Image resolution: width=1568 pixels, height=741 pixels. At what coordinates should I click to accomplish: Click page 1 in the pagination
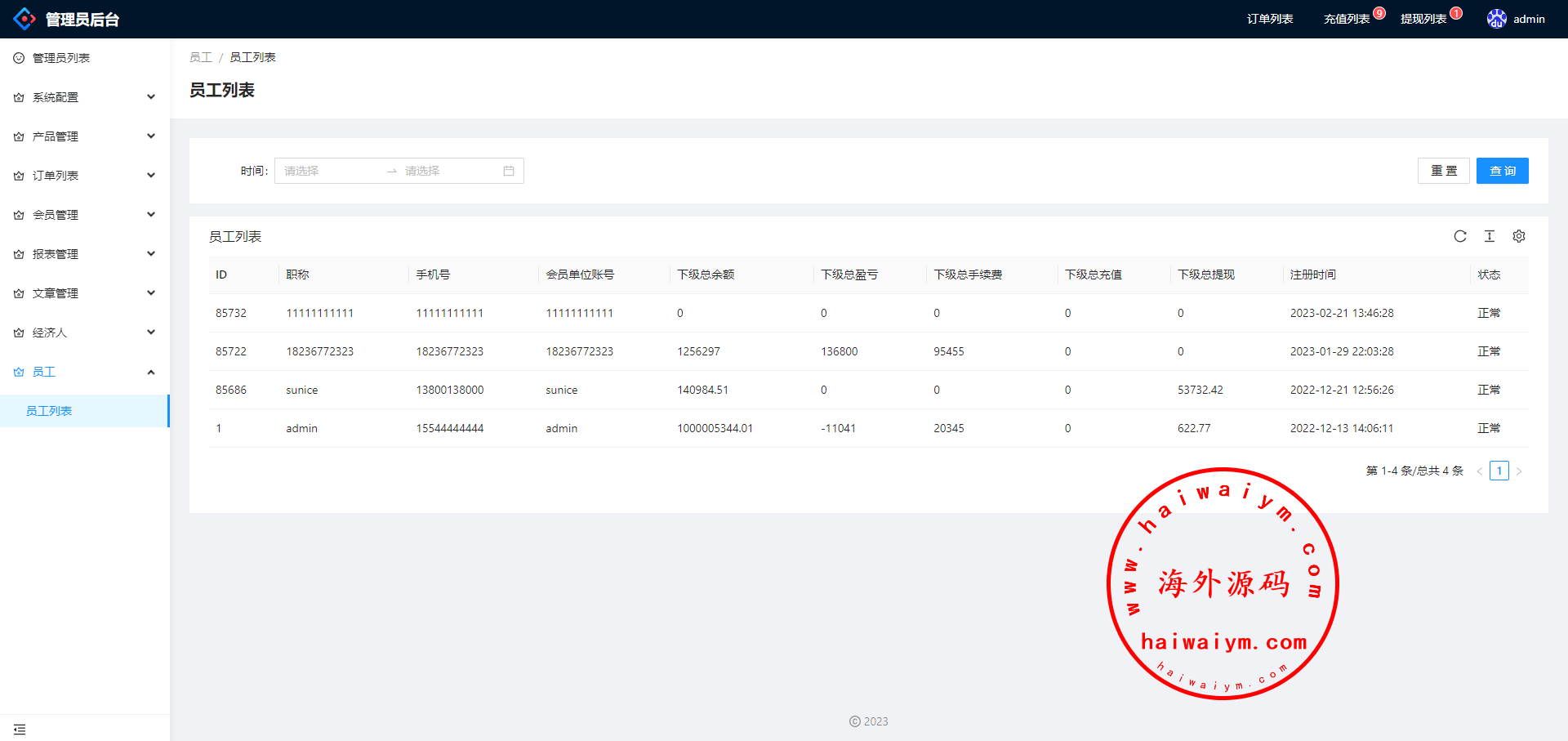1499,471
